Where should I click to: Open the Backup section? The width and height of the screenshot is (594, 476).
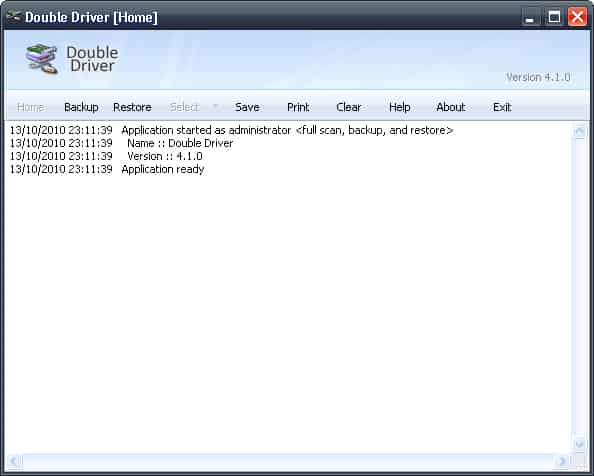pos(81,107)
